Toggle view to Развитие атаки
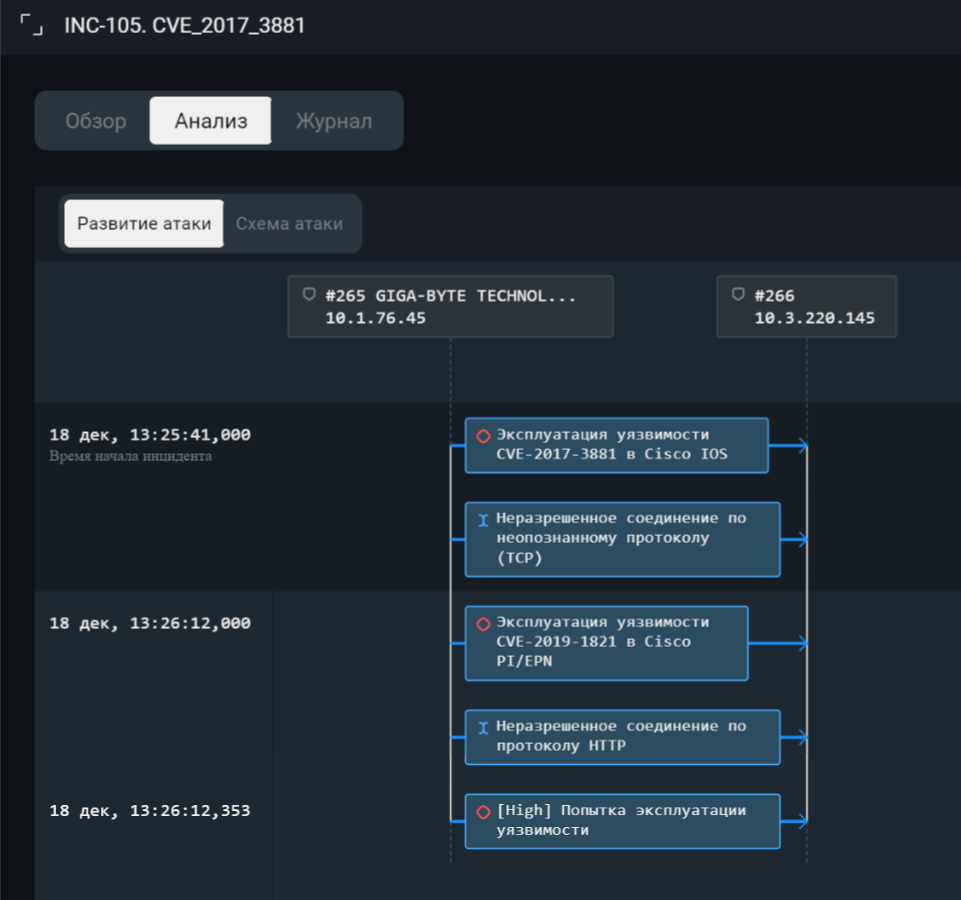This screenshot has width=961, height=900. coord(144,224)
